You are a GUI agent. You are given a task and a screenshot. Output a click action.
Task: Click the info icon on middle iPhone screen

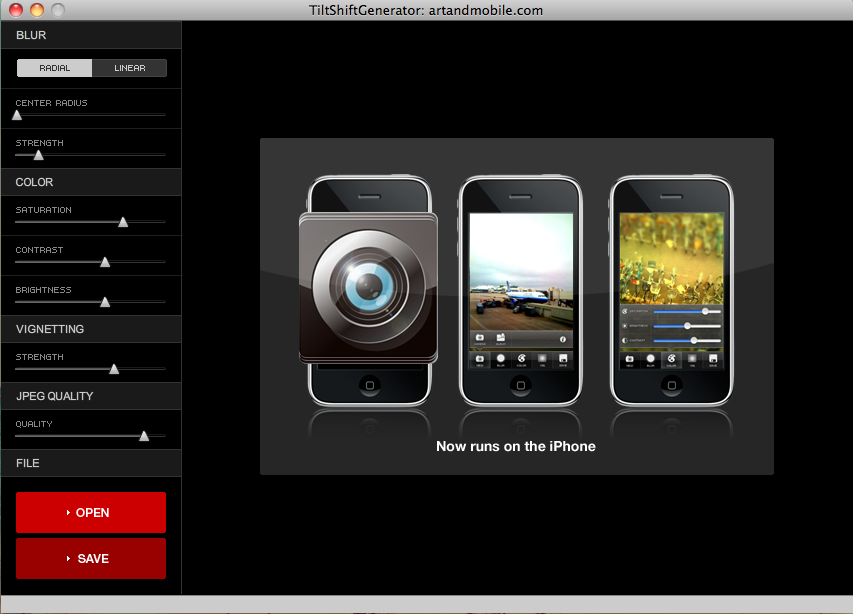(563, 339)
